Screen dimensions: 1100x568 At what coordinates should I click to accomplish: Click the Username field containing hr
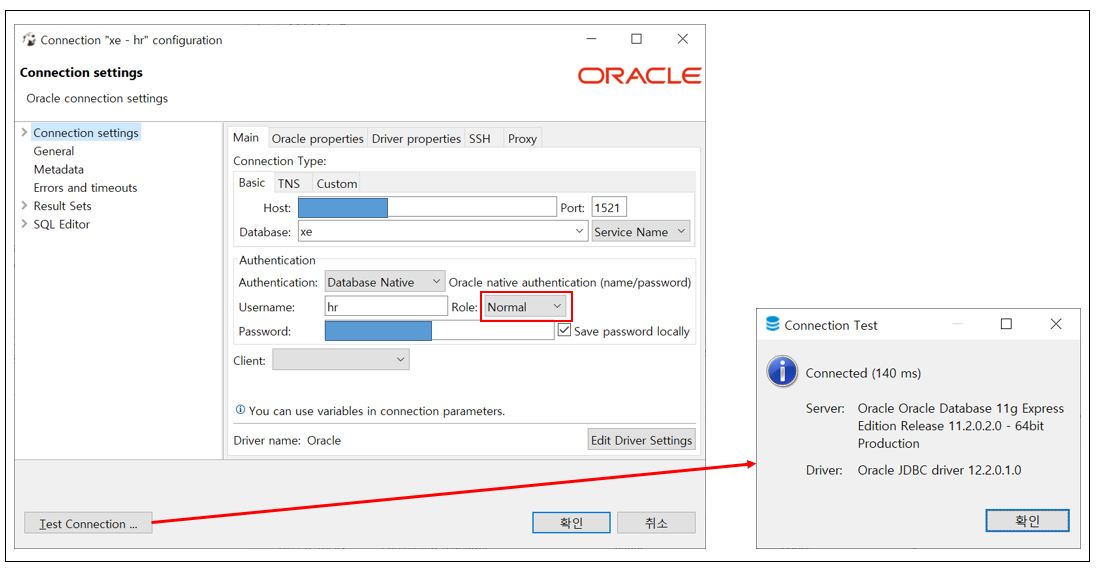click(386, 306)
